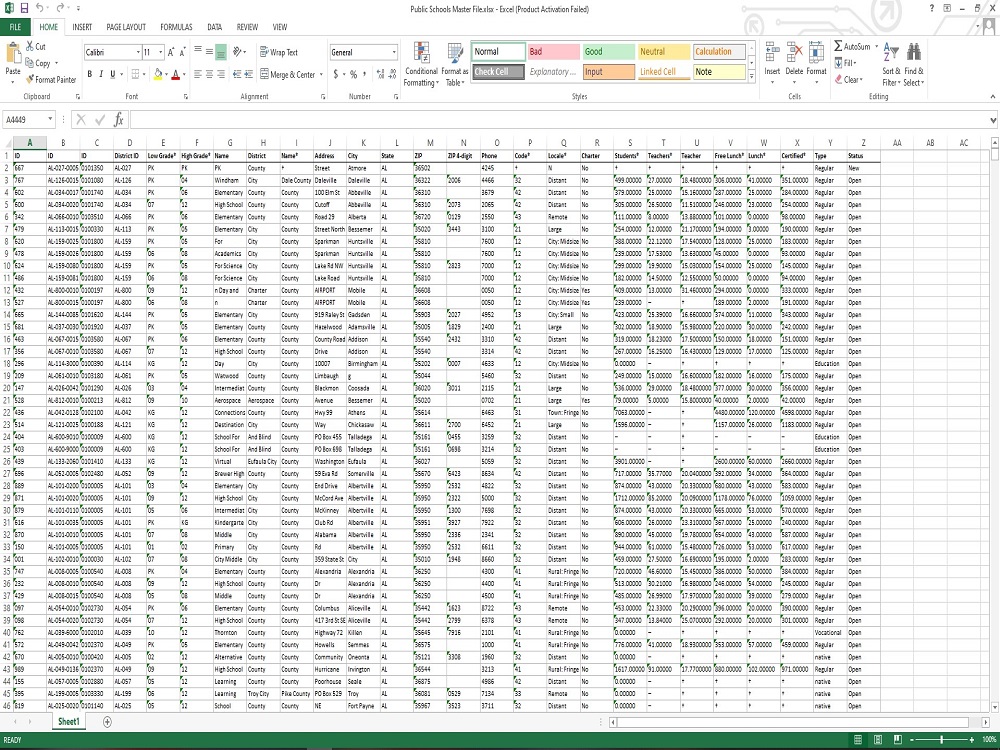Toggle the Wrap Text option
This screenshot has width=1000, height=750.
click(279, 52)
